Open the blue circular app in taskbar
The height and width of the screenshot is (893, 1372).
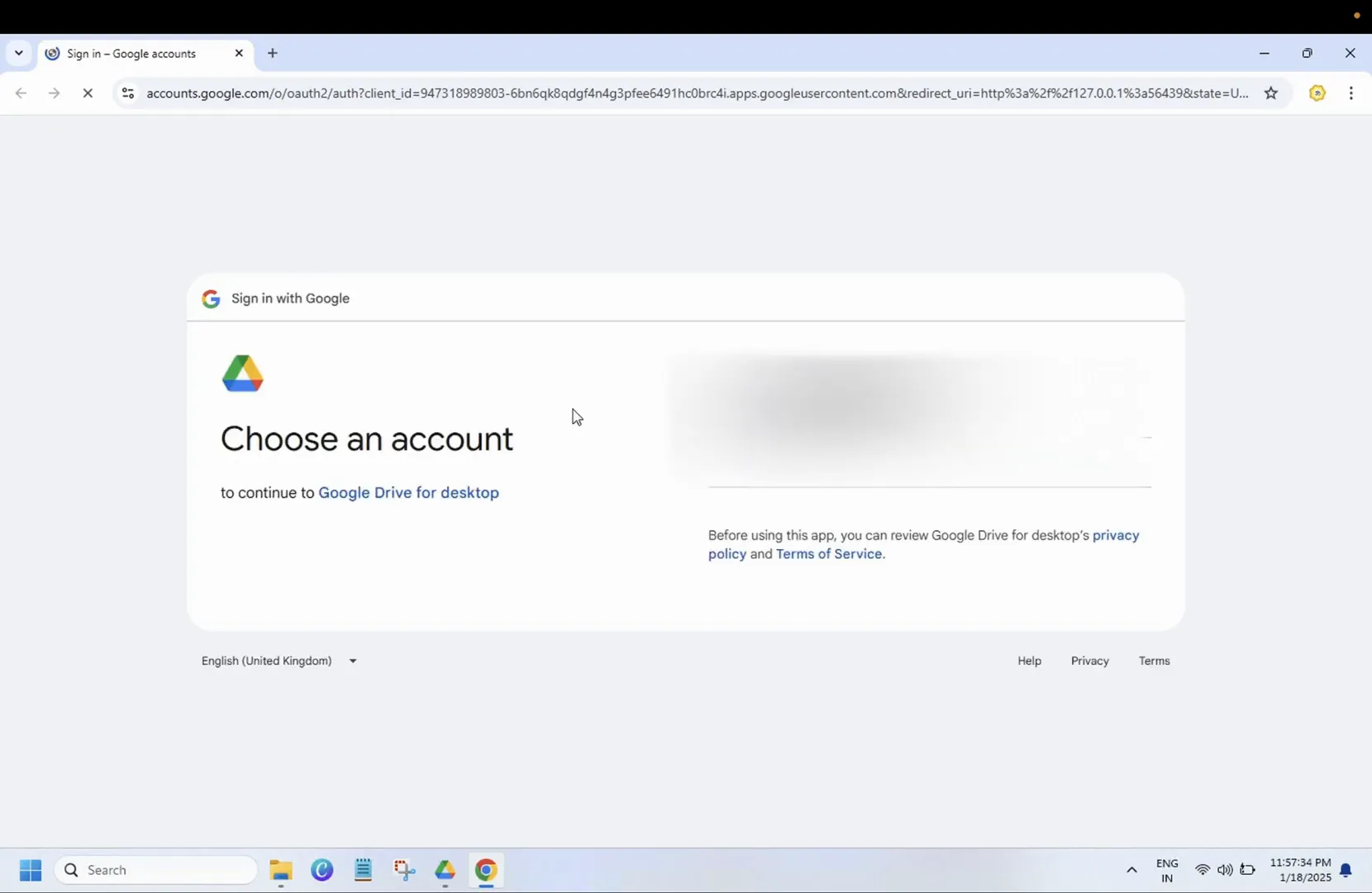(322, 870)
